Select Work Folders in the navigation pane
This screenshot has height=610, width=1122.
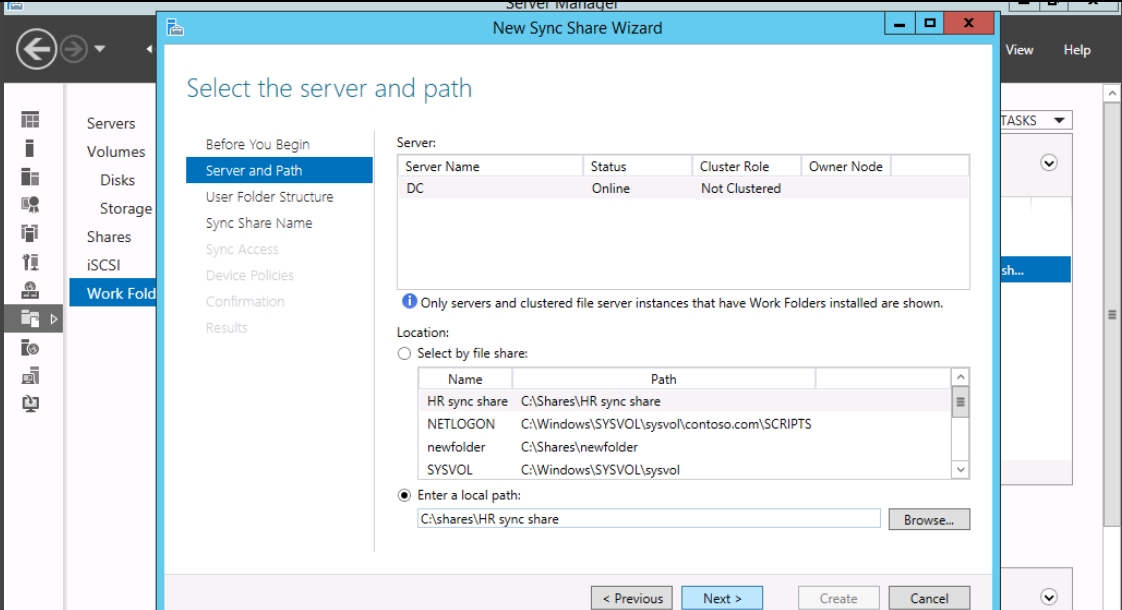(x=113, y=294)
